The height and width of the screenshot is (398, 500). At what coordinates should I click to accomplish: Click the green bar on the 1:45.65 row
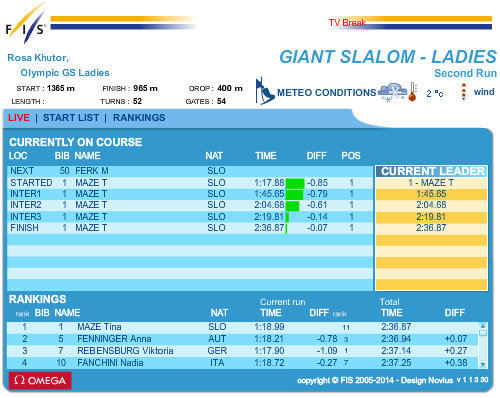click(294, 194)
